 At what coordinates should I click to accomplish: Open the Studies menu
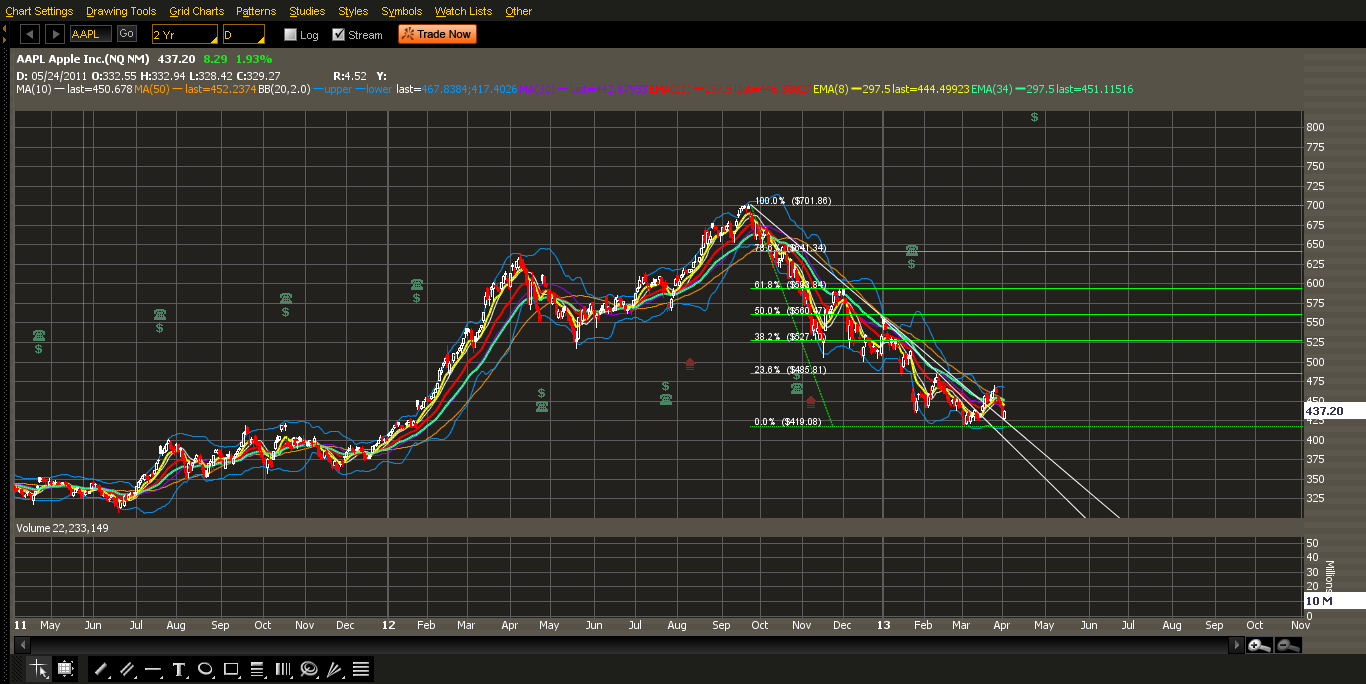coord(307,11)
